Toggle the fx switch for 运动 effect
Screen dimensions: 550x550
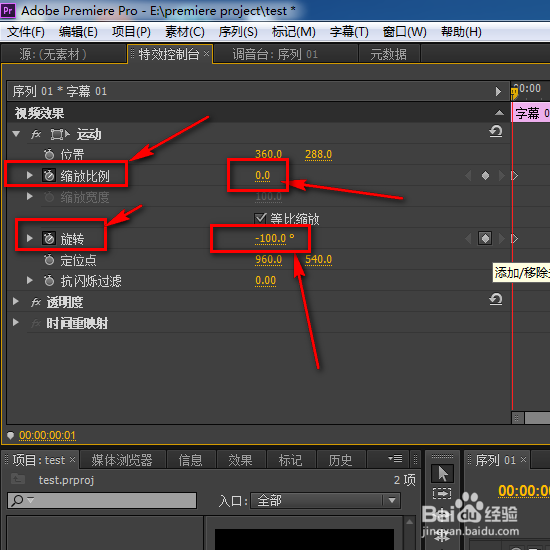coord(36,134)
